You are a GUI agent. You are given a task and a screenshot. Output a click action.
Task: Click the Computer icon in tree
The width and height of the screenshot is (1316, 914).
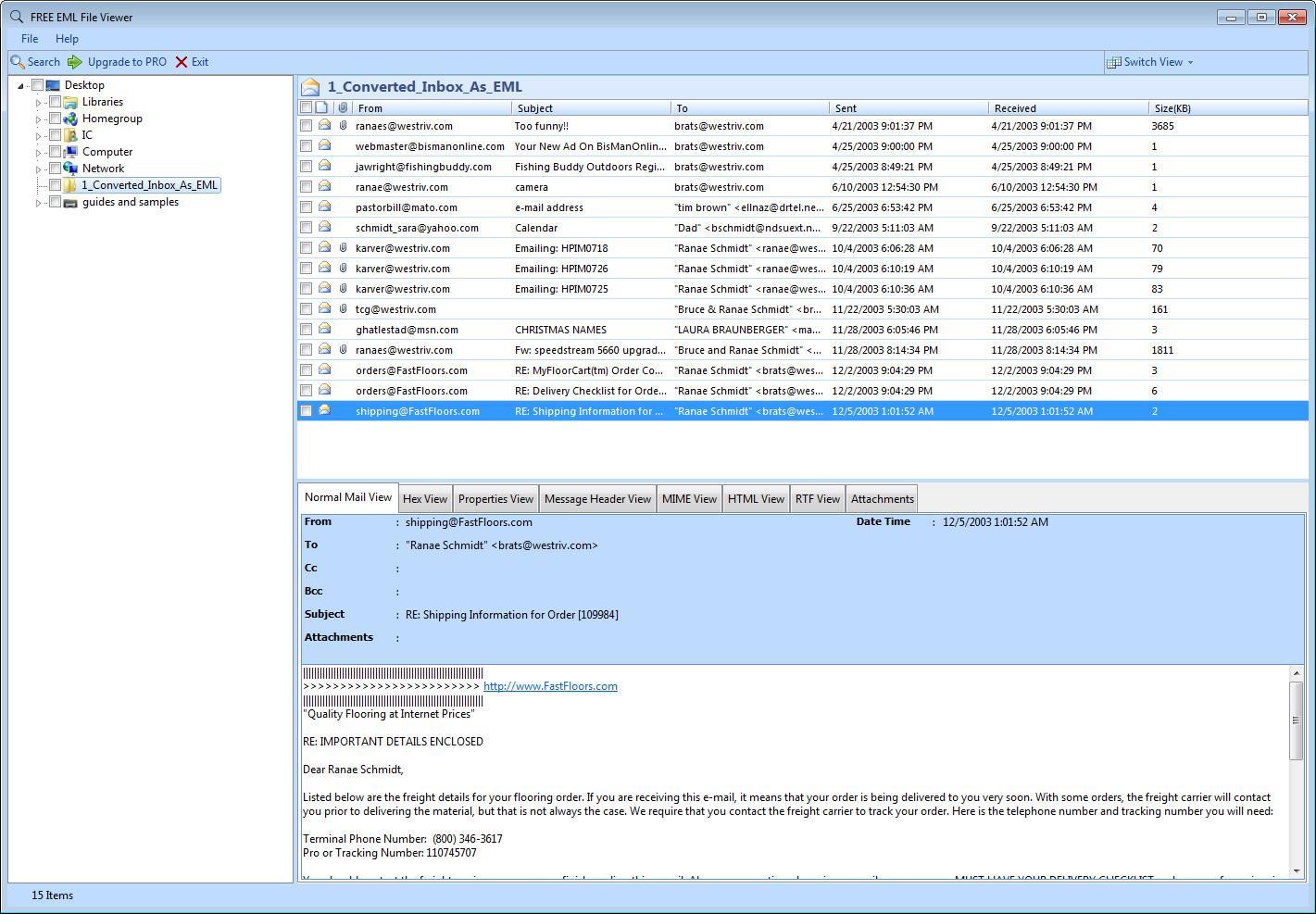point(70,152)
